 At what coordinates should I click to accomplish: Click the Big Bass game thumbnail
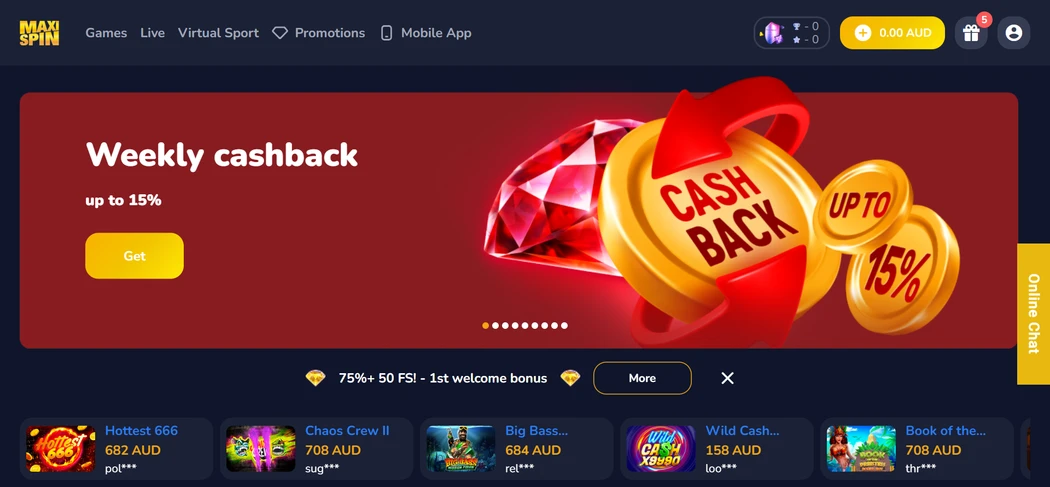tap(461, 449)
